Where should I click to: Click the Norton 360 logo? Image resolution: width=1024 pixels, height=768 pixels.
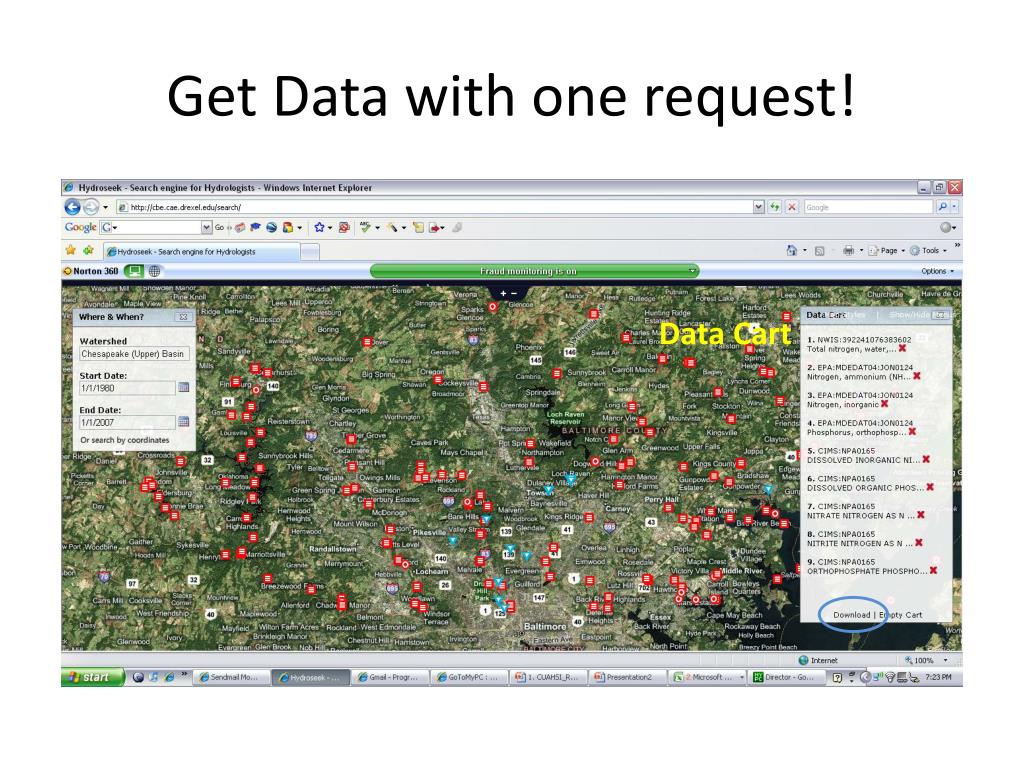[91, 271]
